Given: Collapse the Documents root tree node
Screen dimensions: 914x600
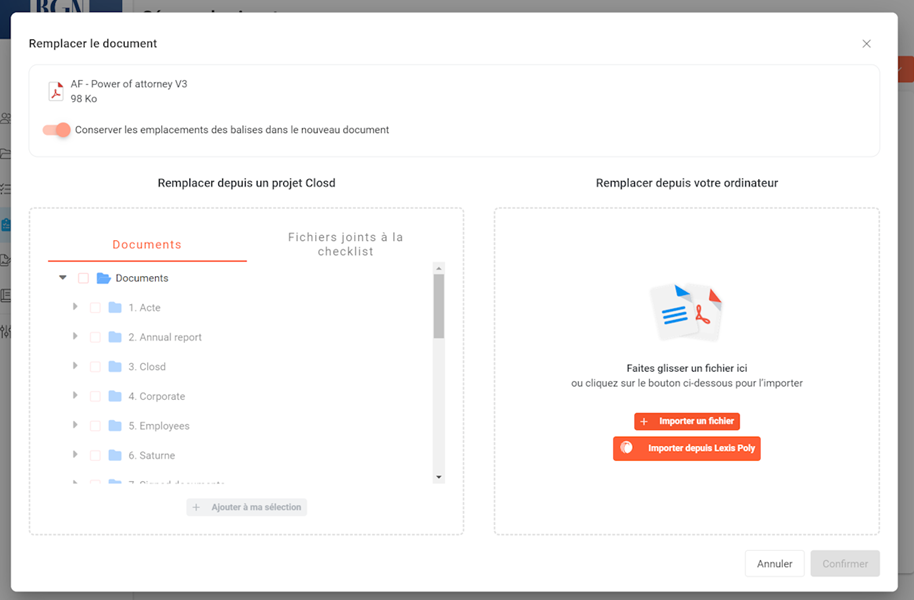Looking at the screenshot, I should 63,278.
